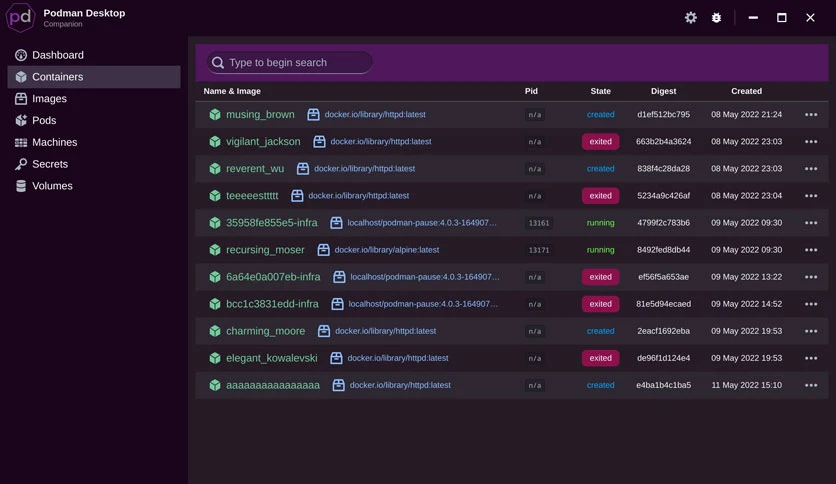Click the exited badge for vigilant_jackson
This screenshot has width=836, height=484.
600,141
